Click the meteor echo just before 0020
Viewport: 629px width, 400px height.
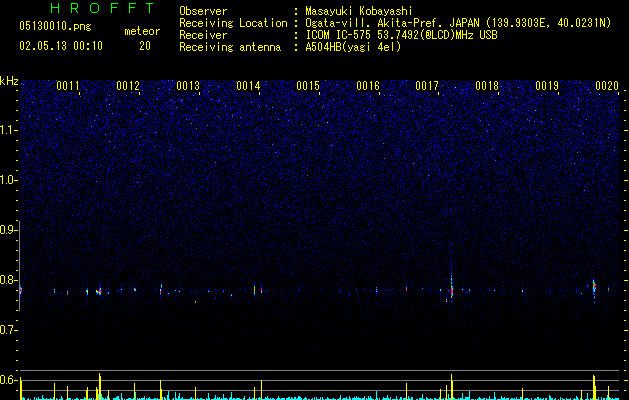pos(594,288)
